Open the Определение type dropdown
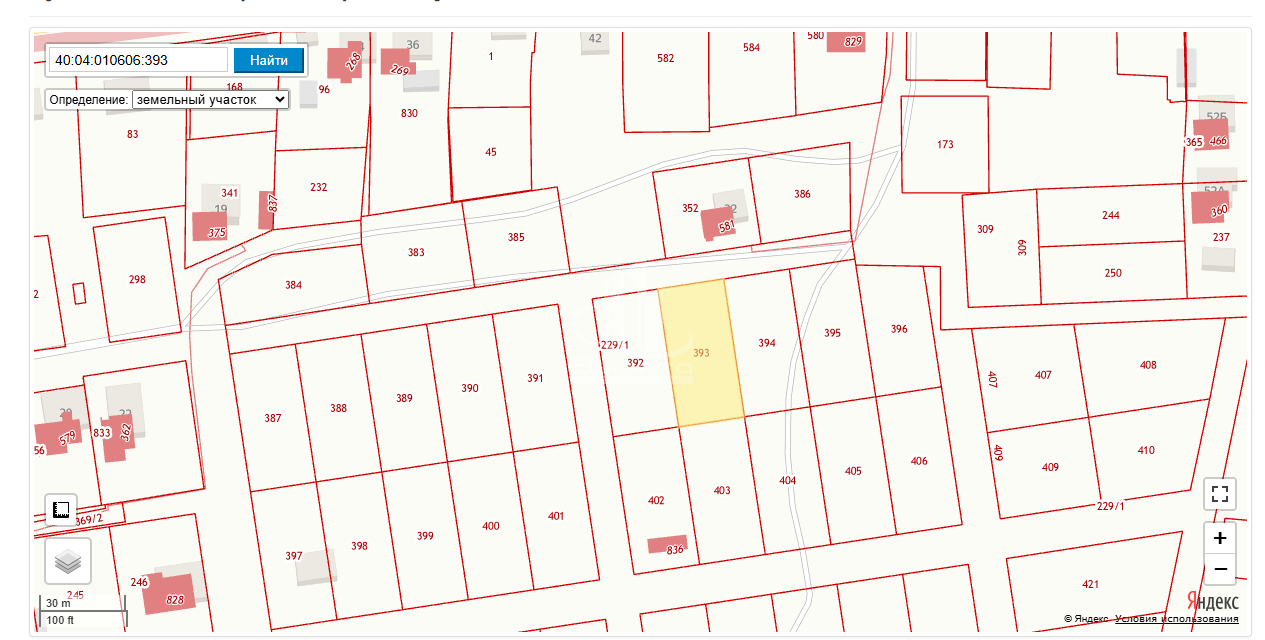1265x640 pixels. tap(210, 100)
